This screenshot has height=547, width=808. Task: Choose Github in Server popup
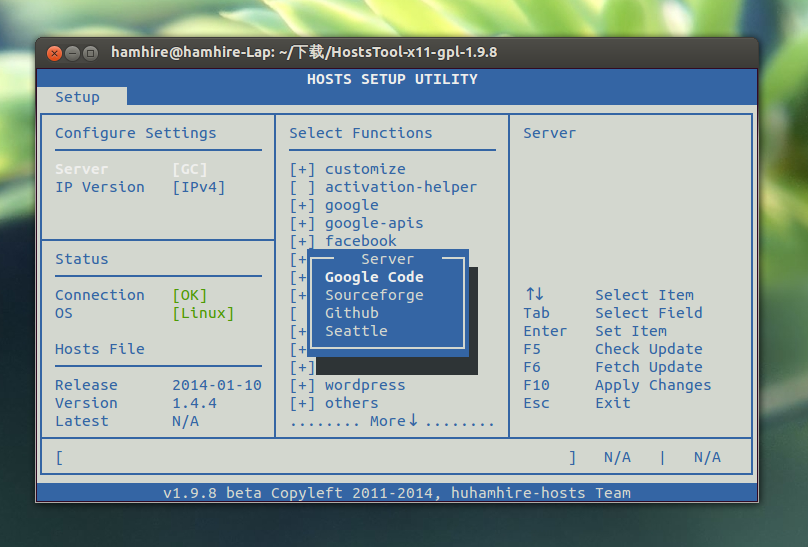pos(352,313)
